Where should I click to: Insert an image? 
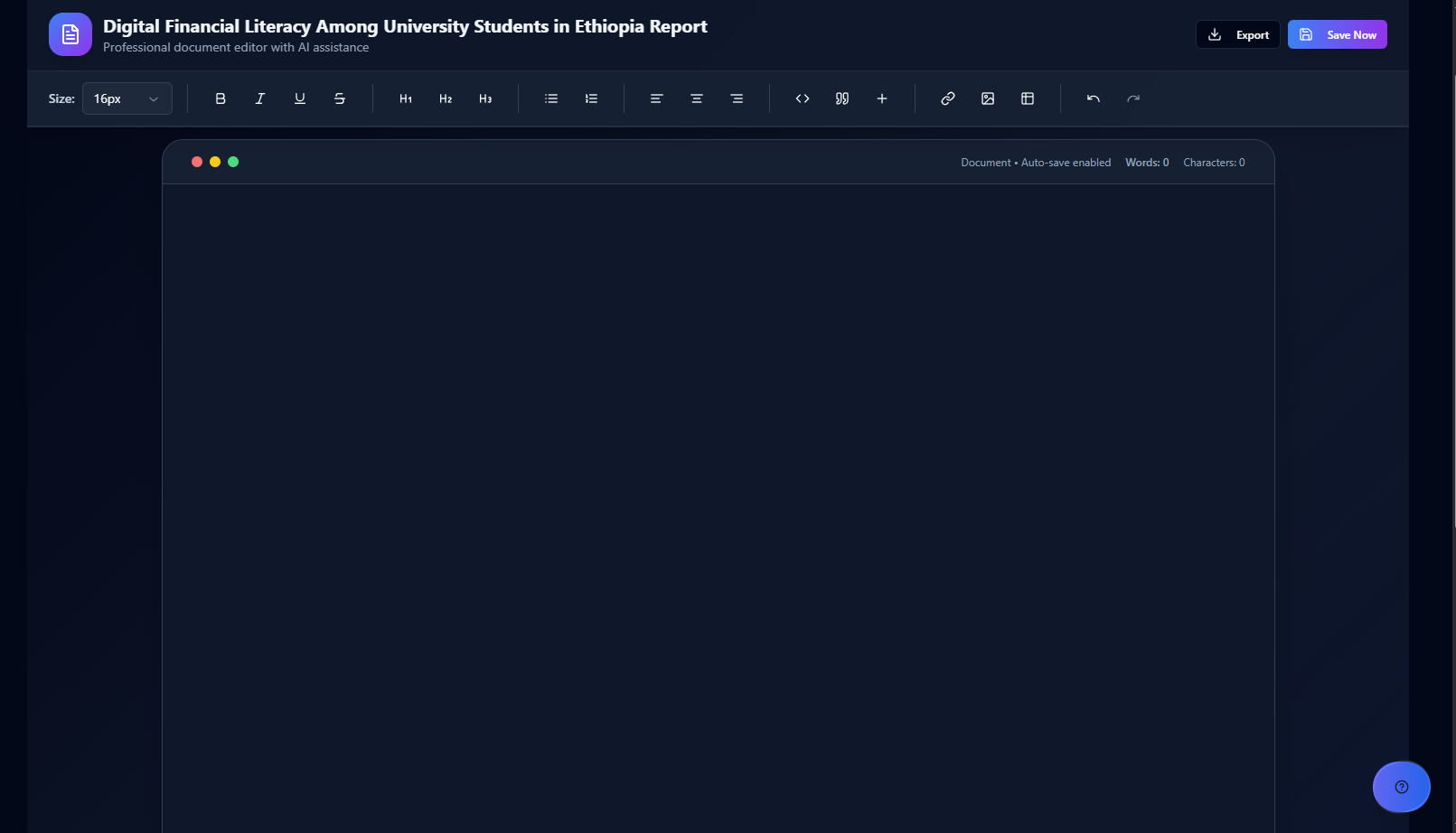point(988,98)
